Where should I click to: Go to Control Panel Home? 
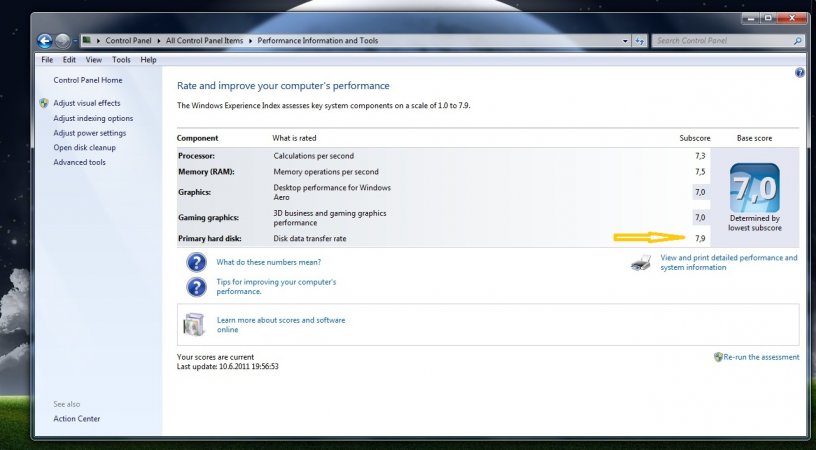tap(88, 80)
